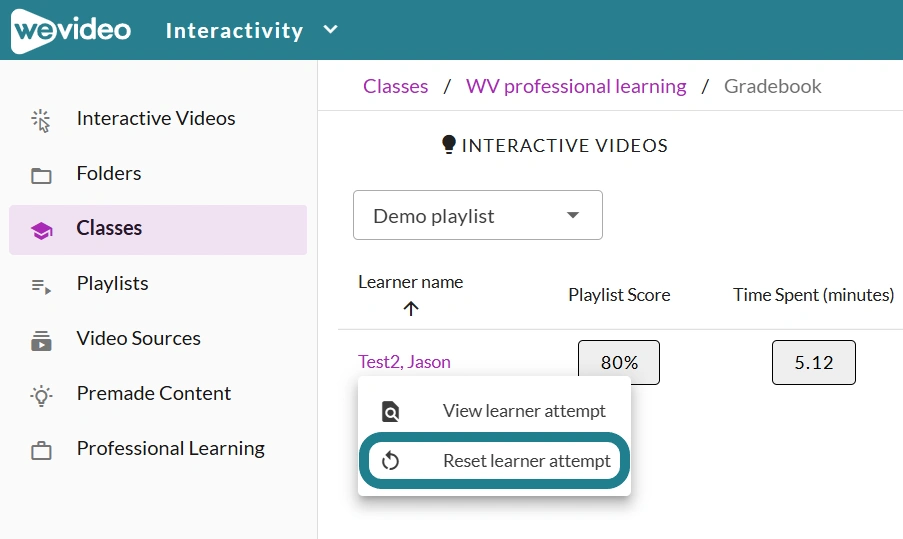903x539 pixels.
Task: Click the Playlists icon in the sidebar
Action: tap(41, 286)
